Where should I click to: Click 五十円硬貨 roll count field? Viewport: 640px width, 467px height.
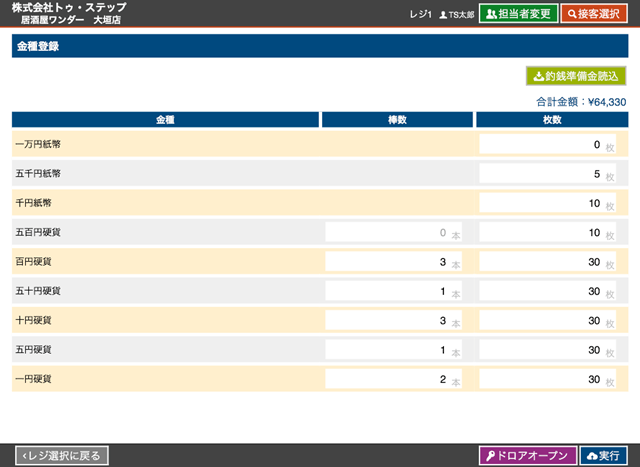pos(385,292)
